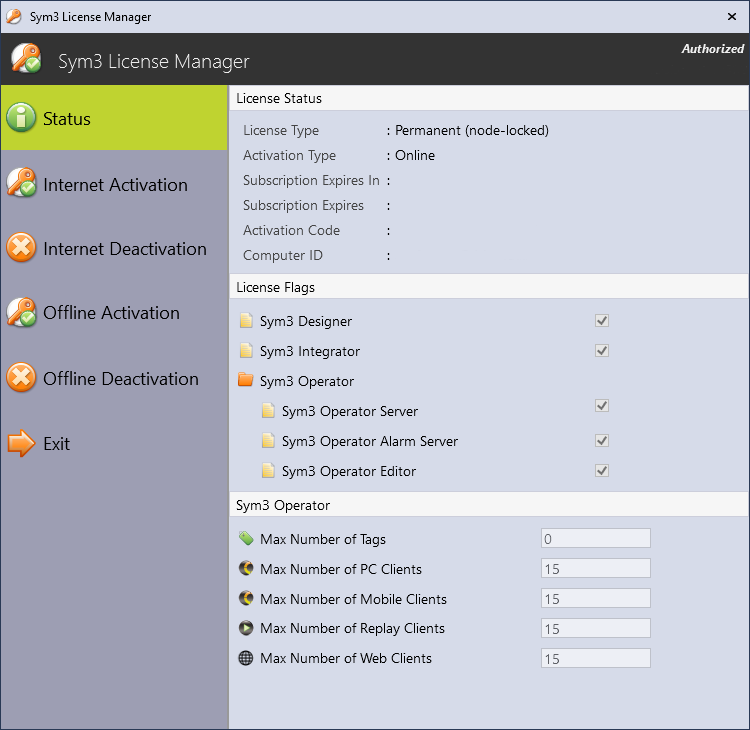Click the Sym3 Integrator label
750x730 pixels.
(309, 351)
